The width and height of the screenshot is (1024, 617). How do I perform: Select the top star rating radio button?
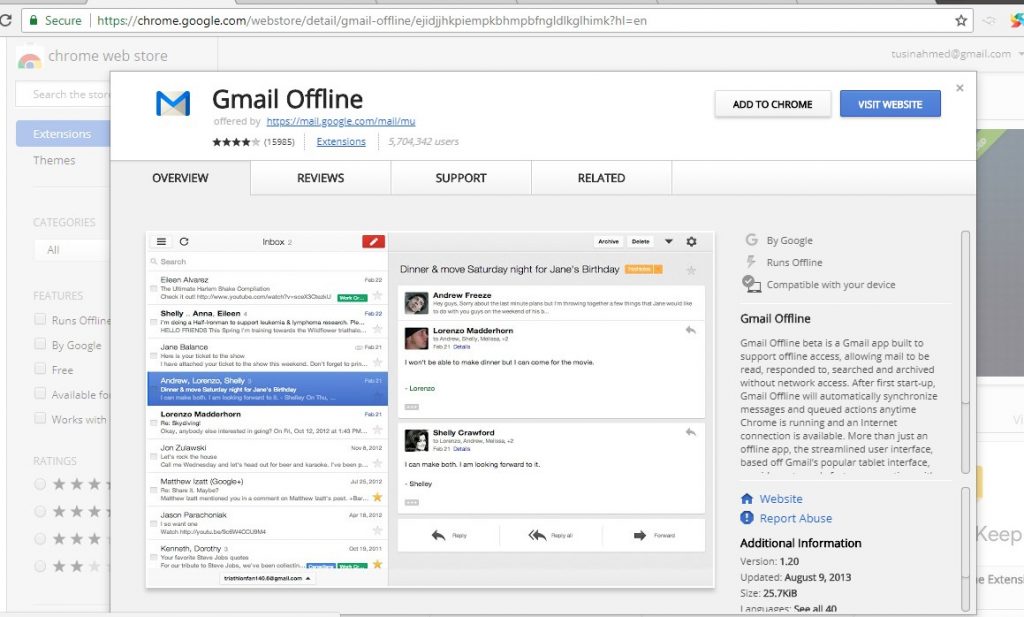coord(40,484)
